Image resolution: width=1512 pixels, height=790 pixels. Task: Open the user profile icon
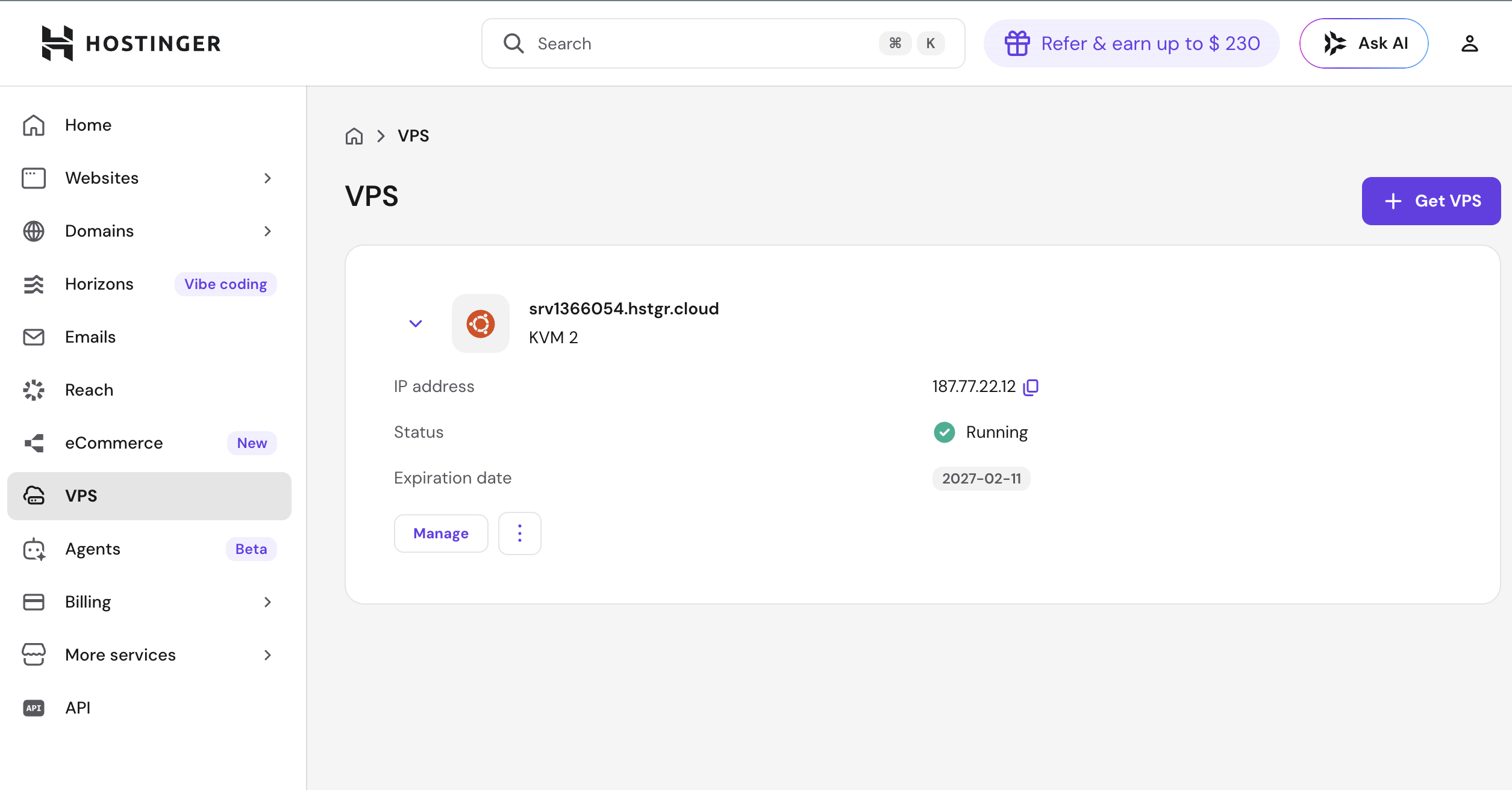(x=1470, y=43)
